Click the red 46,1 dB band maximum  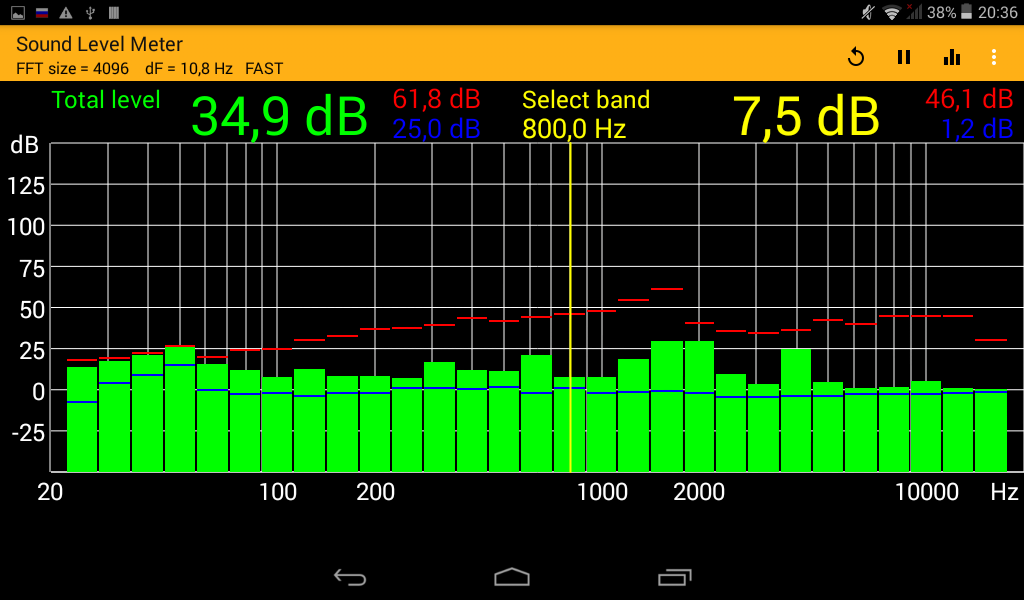(x=969, y=99)
